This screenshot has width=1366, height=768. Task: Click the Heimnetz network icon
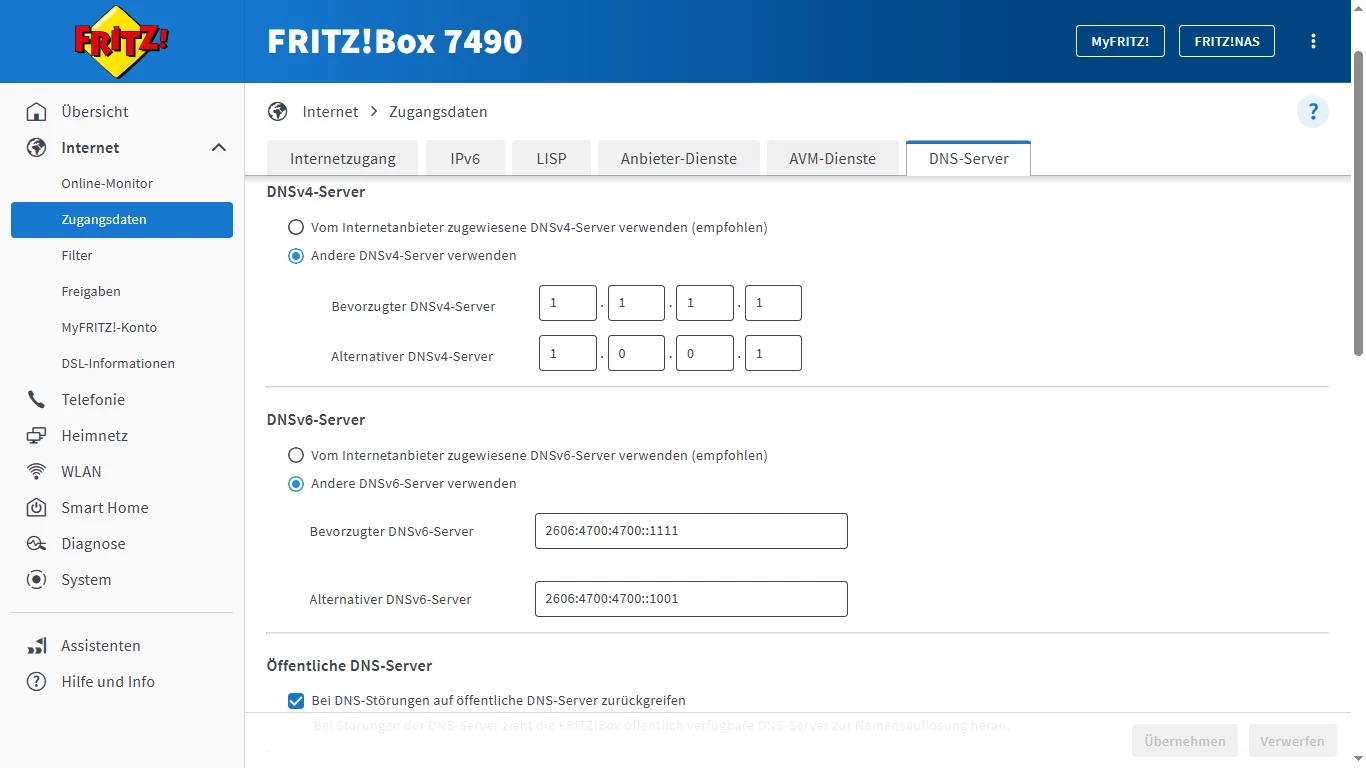click(37, 436)
